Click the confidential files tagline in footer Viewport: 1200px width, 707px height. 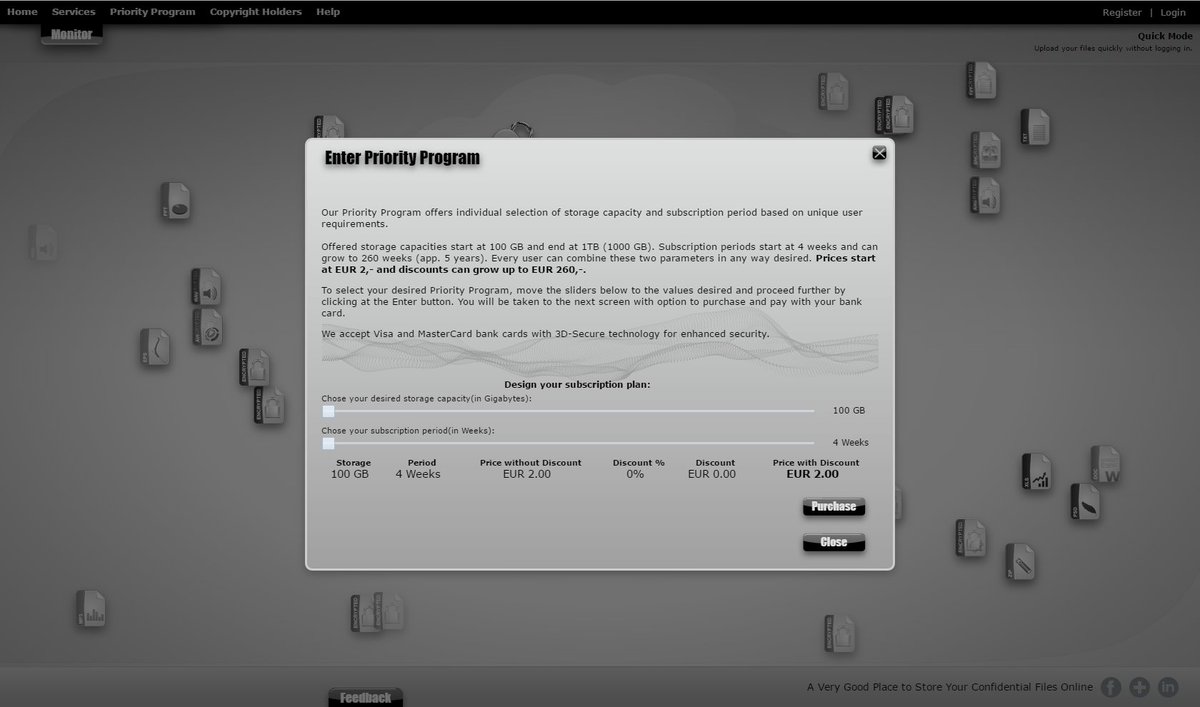pos(950,687)
